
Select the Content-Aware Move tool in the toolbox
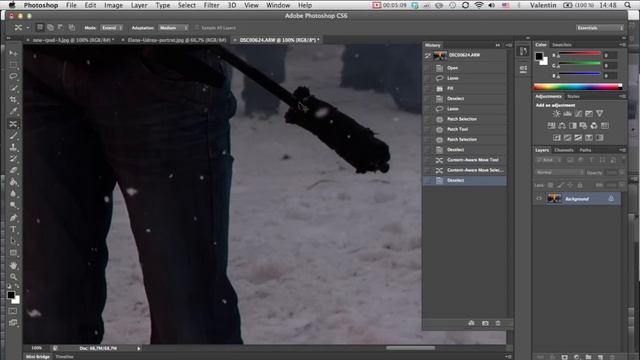13,123
